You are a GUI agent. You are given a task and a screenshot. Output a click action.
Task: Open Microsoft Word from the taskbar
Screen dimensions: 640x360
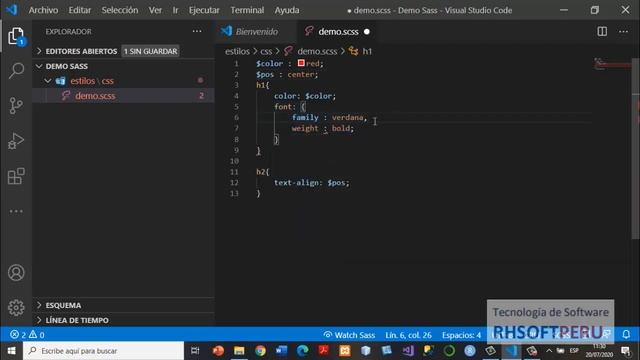[281, 351]
